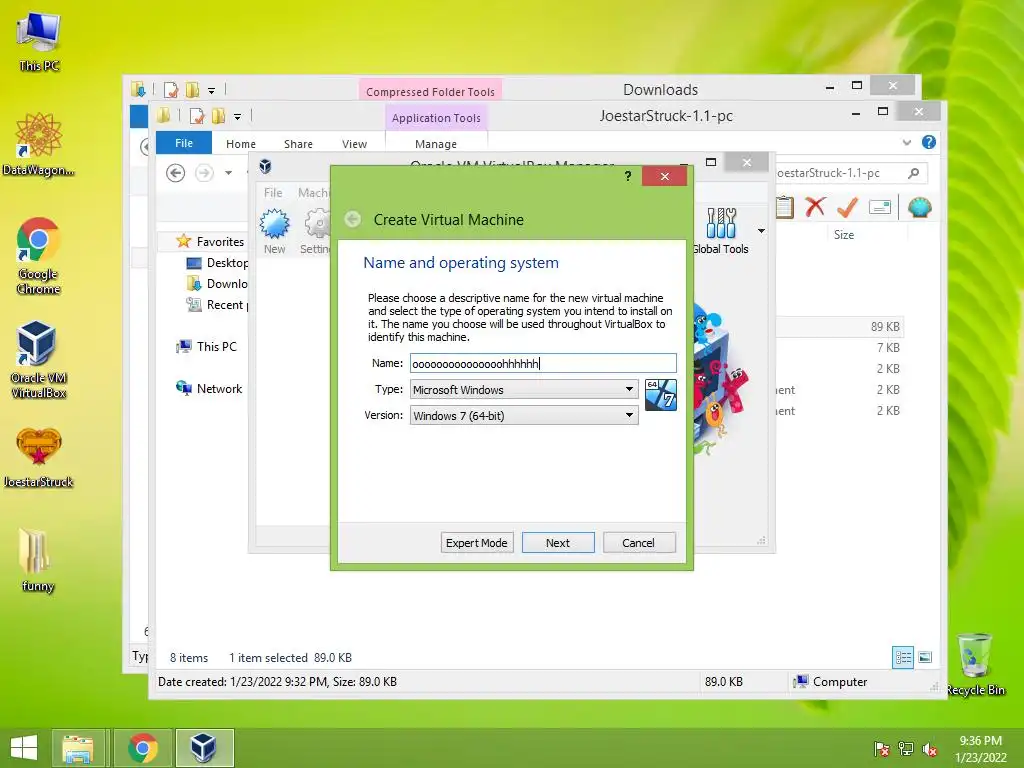This screenshot has height=768, width=1024.
Task: Click the 7 KB file row
Action: point(840,347)
